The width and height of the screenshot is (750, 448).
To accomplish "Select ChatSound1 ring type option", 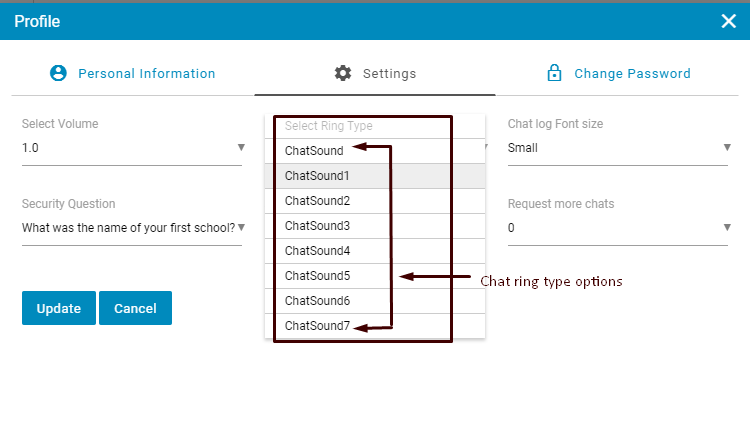I will pos(317,176).
